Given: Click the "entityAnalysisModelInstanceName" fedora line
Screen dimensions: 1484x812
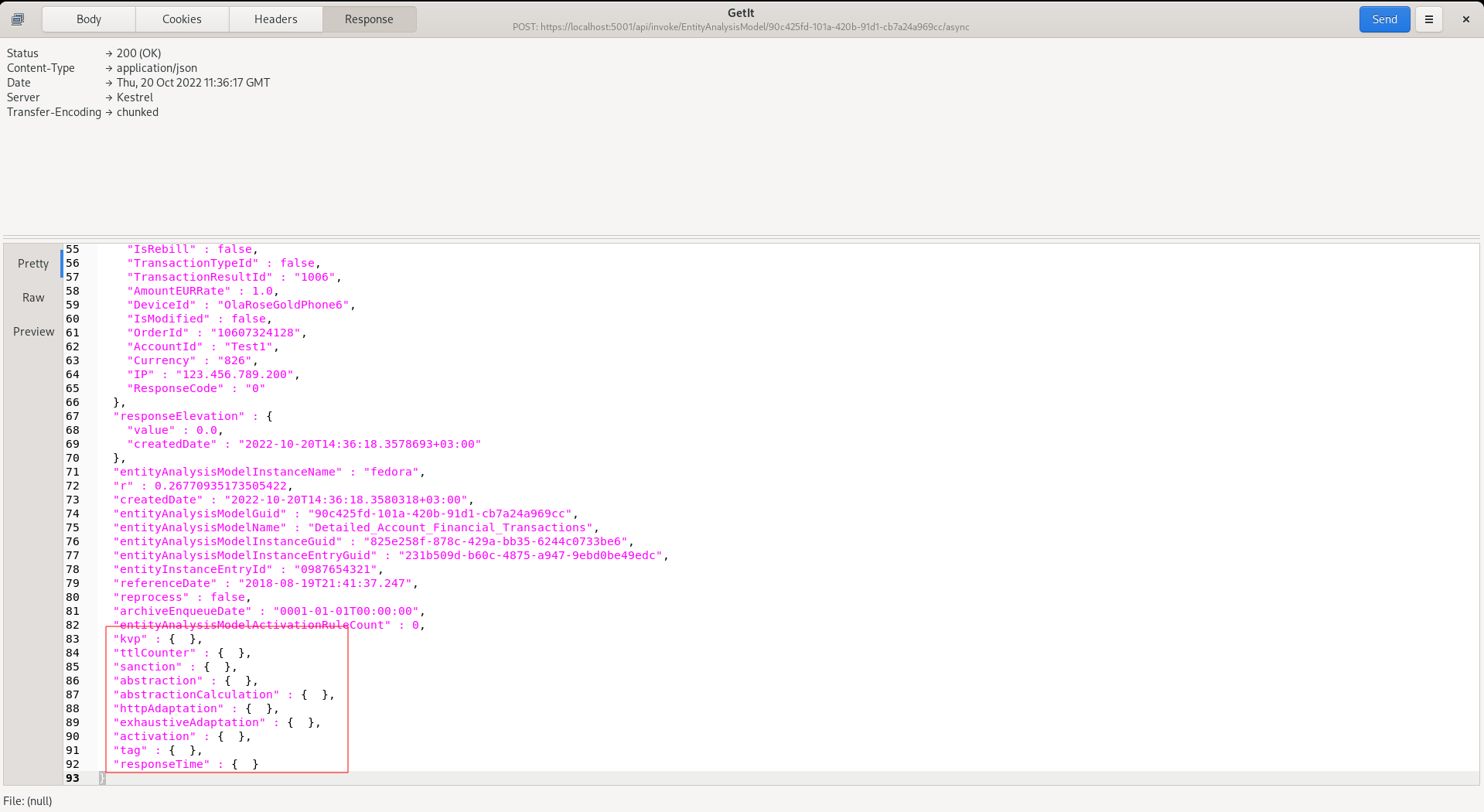Looking at the screenshot, I should pos(269,472).
